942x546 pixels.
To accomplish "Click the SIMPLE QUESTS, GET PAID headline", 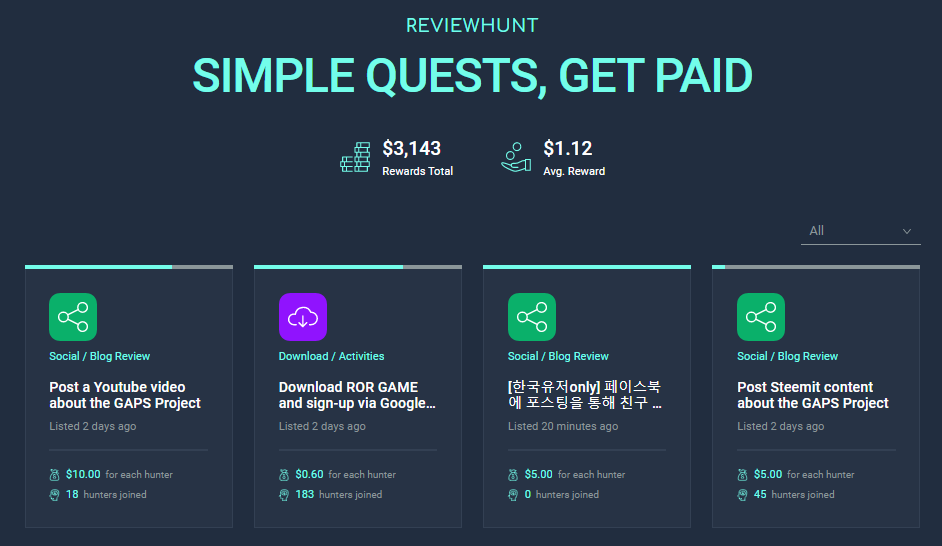I will [x=472, y=76].
